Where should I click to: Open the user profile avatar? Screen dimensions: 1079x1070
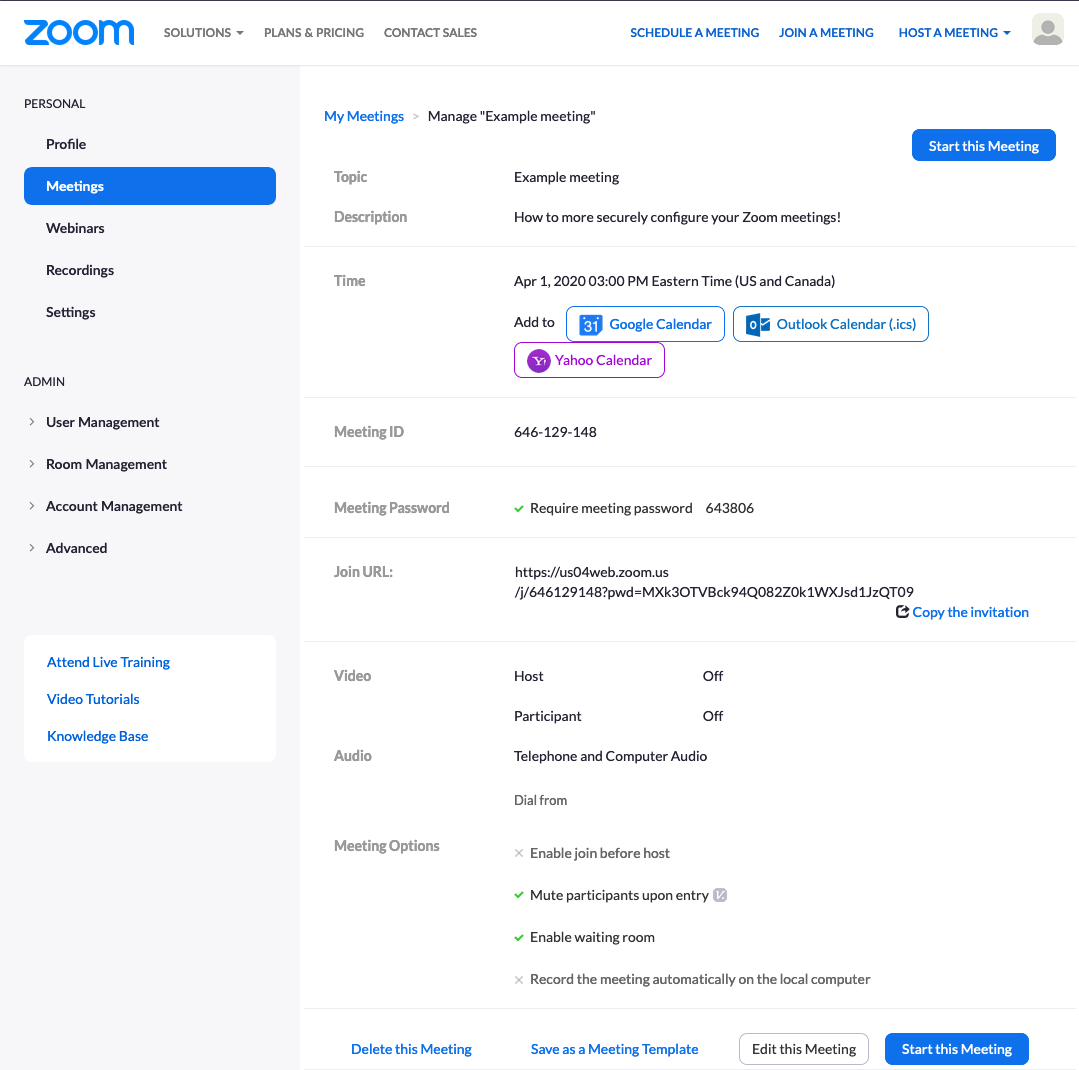pos(1047,31)
